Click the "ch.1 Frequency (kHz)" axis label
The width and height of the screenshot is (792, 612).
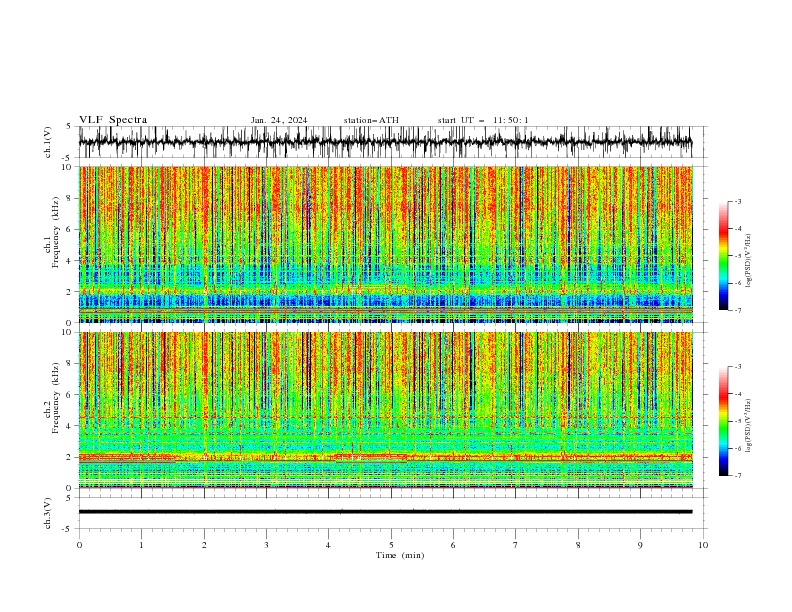52,244
